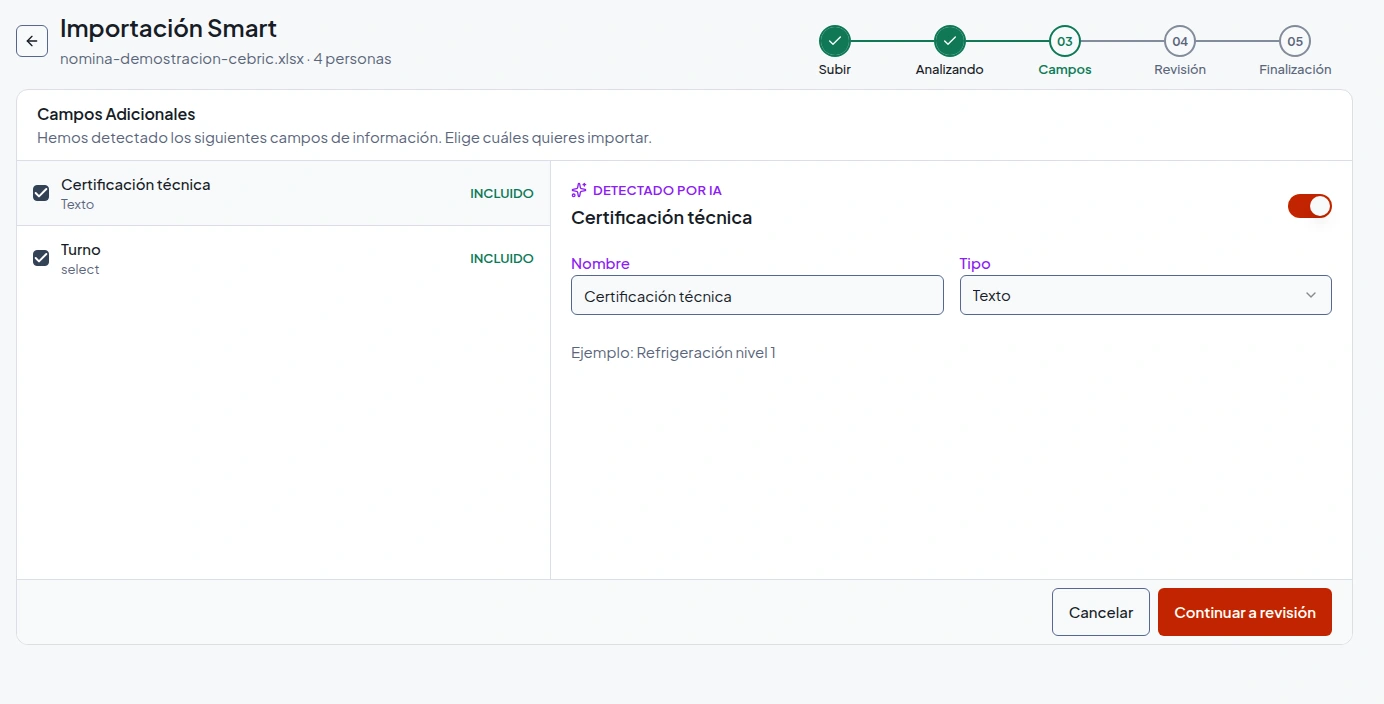1384x704 pixels.
Task: Click INCLUIDO badge on Certificación técnica row
Action: (x=502, y=193)
